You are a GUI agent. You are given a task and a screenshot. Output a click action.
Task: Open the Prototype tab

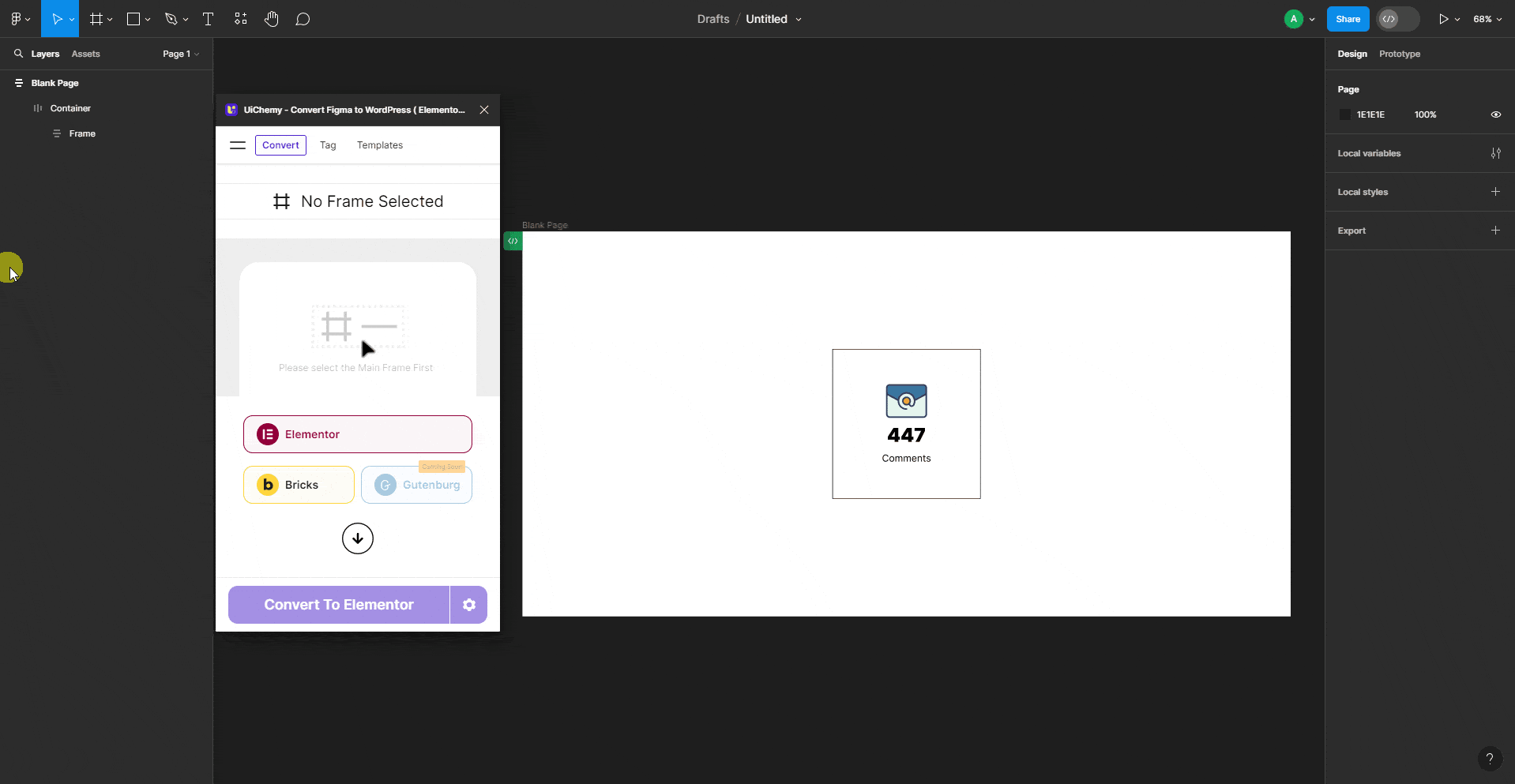coord(1399,54)
